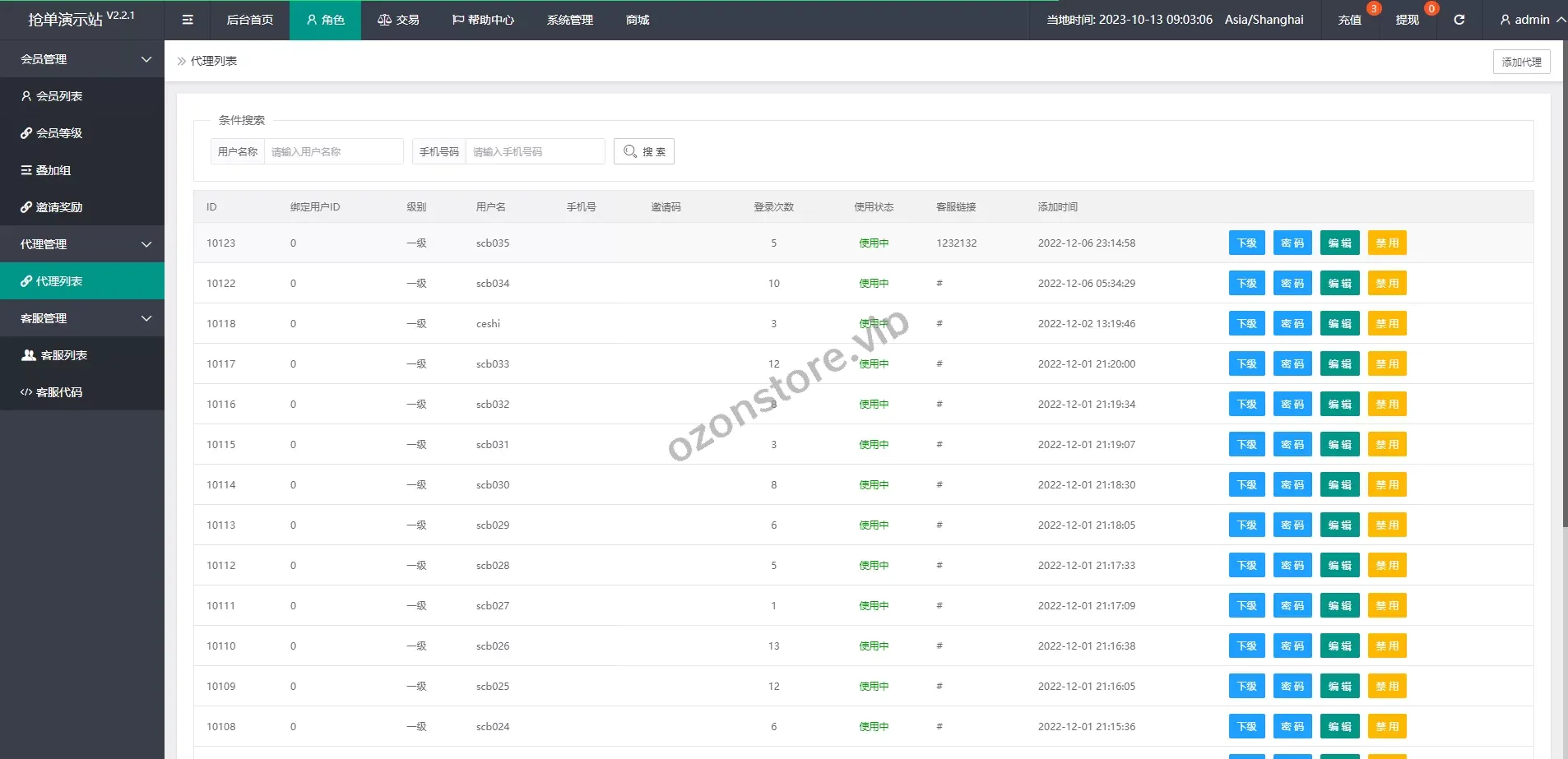This screenshot has height=759, width=1568.
Task: Click the 客服代码 code icon
Action: click(x=26, y=391)
